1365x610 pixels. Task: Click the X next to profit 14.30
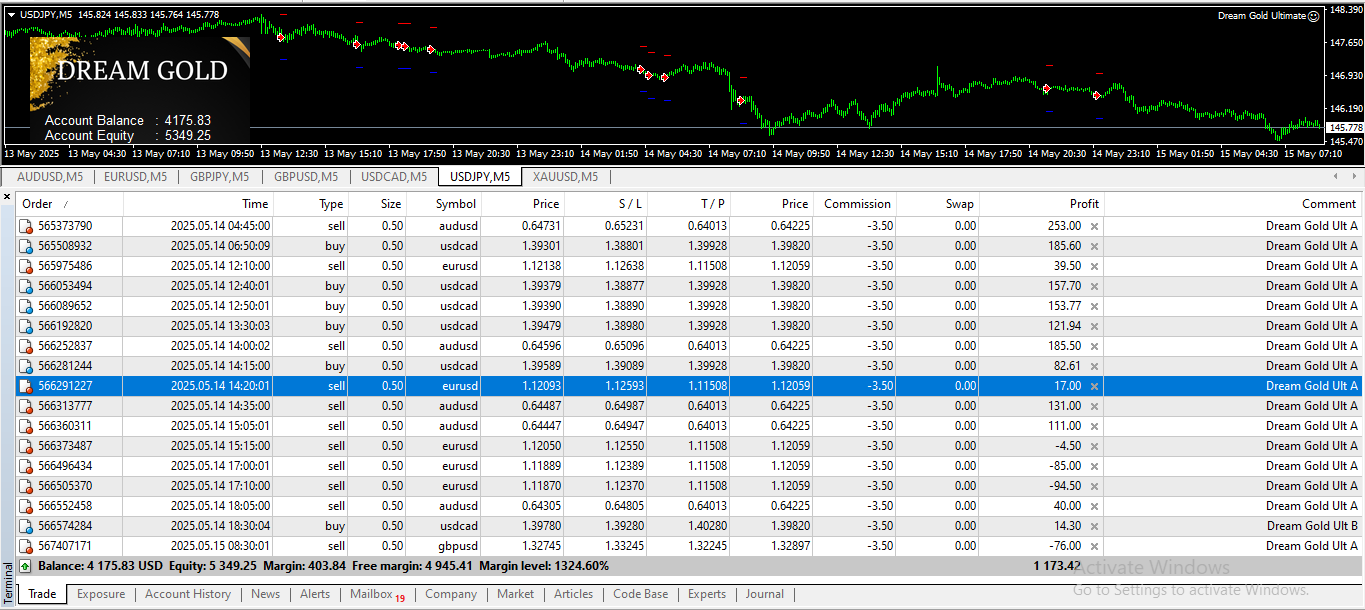[x=1094, y=526]
